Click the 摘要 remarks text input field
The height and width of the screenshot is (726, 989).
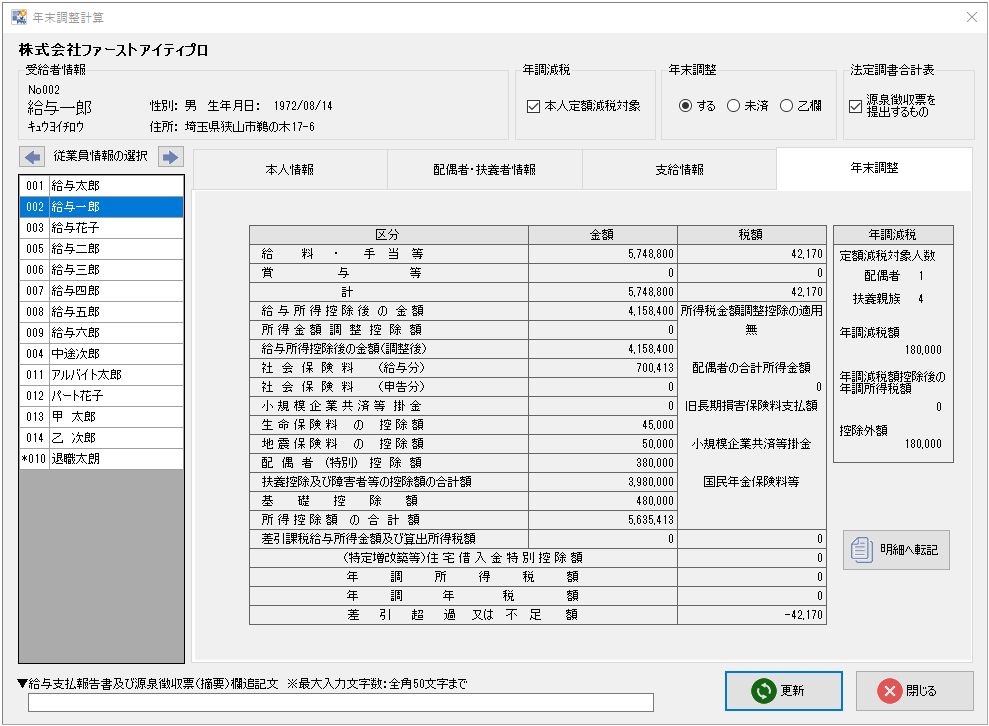click(x=340, y=702)
